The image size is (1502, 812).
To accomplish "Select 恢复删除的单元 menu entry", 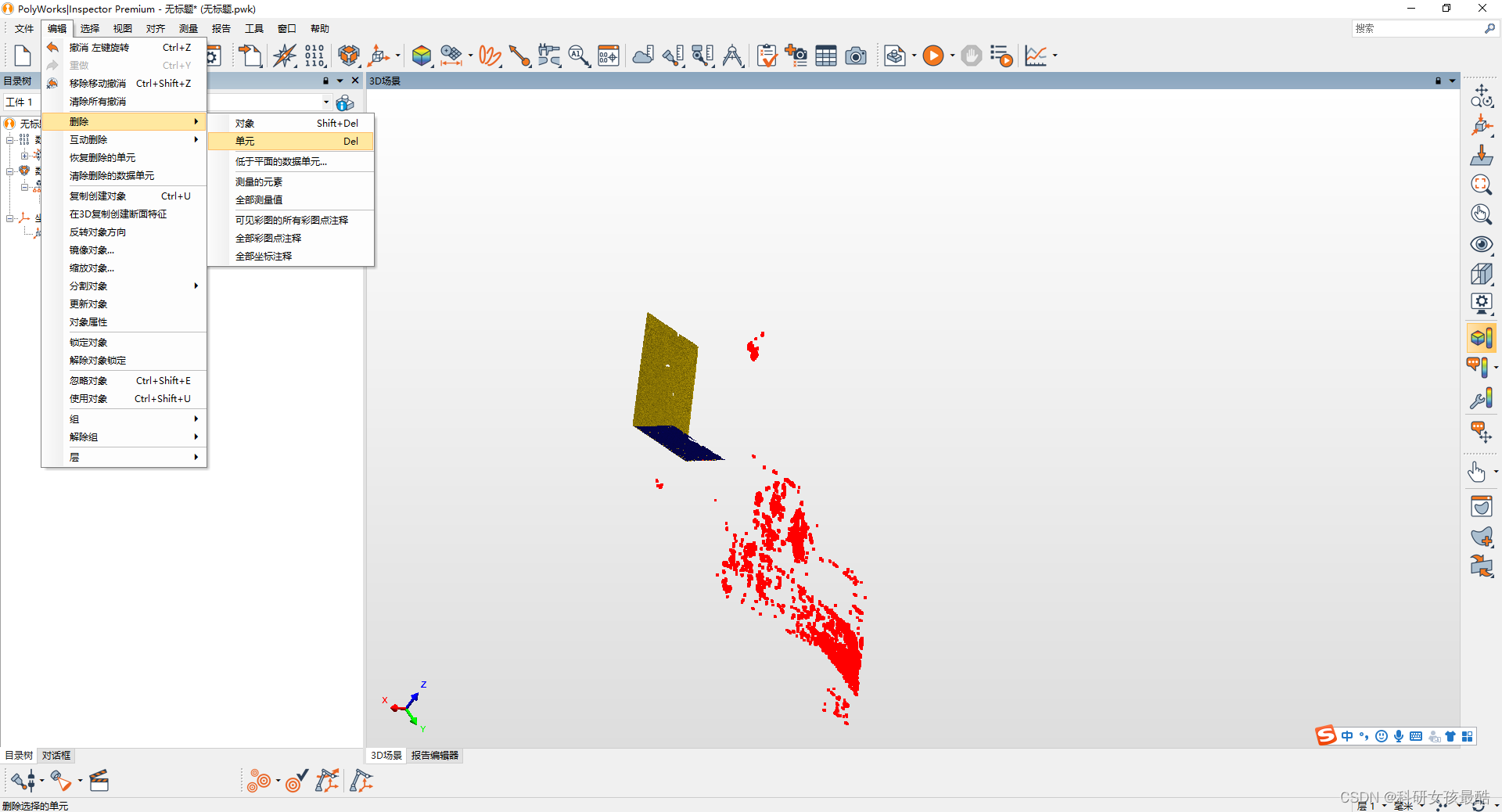I will point(124,158).
